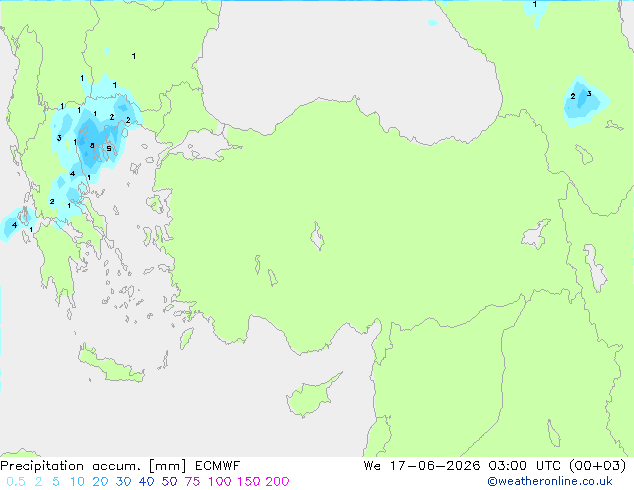Click the 50 mm legend value
The width and height of the screenshot is (634, 490).
click(x=169, y=482)
